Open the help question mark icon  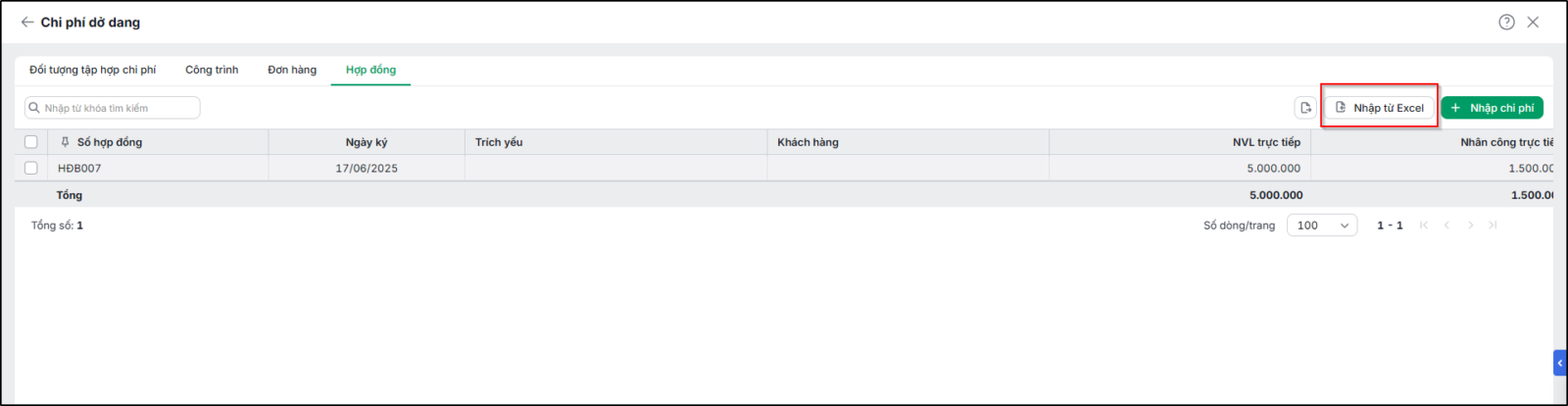1506,22
